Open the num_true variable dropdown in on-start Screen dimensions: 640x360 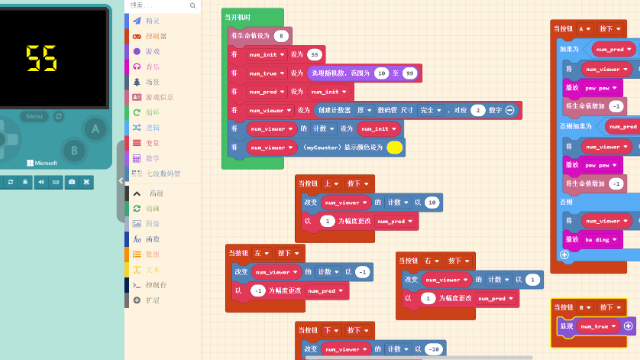point(267,73)
